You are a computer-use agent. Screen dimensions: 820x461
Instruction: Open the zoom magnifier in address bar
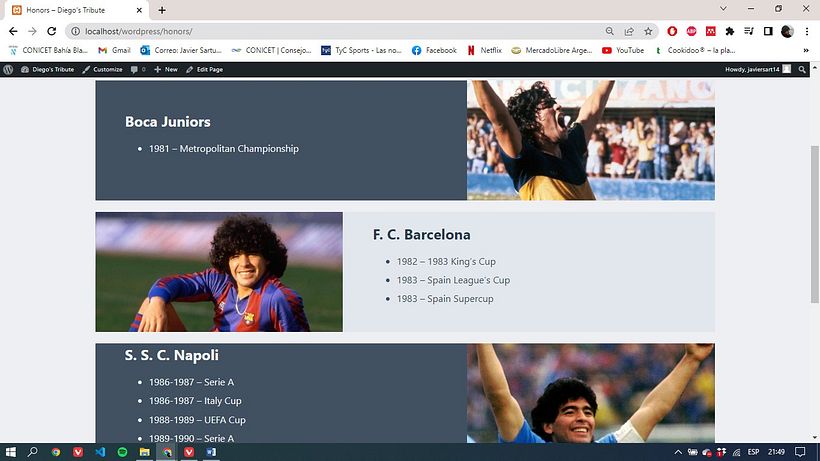609,31
